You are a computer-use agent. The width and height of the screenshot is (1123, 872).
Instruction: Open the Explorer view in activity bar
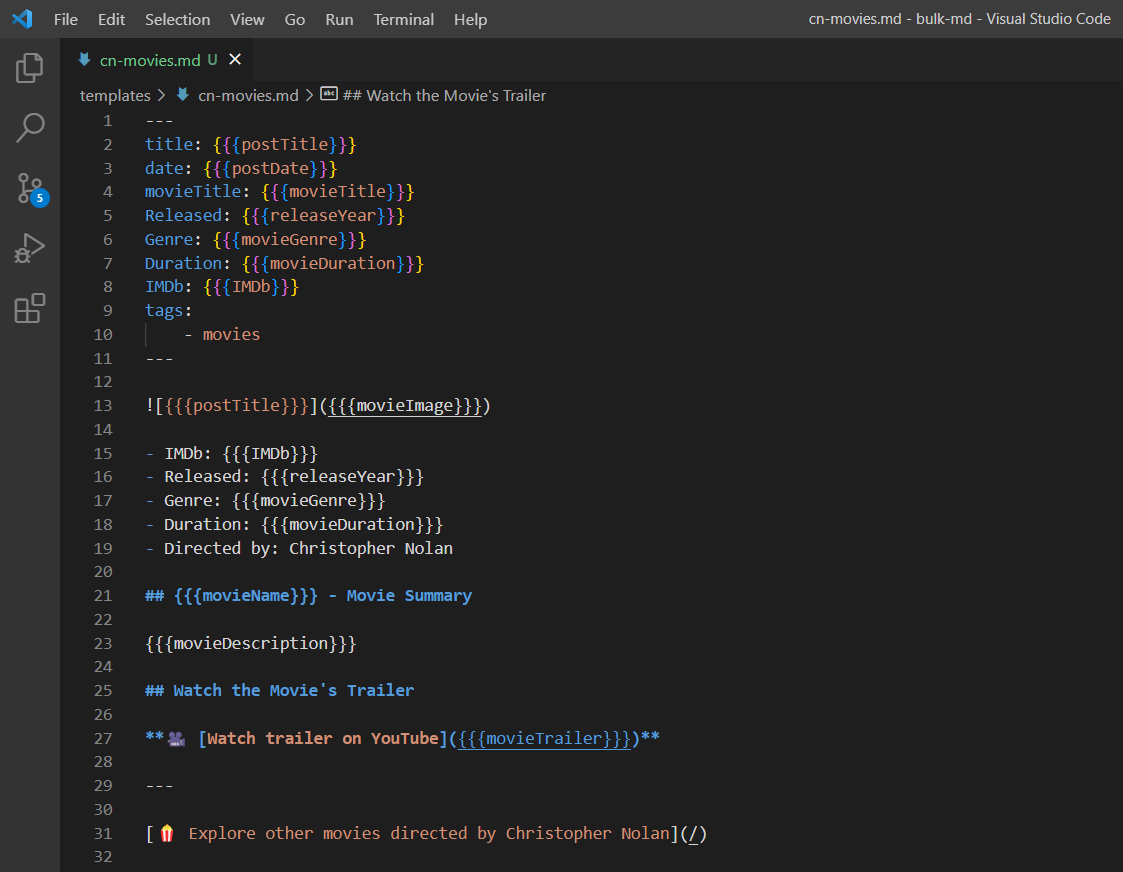[29, 68]
